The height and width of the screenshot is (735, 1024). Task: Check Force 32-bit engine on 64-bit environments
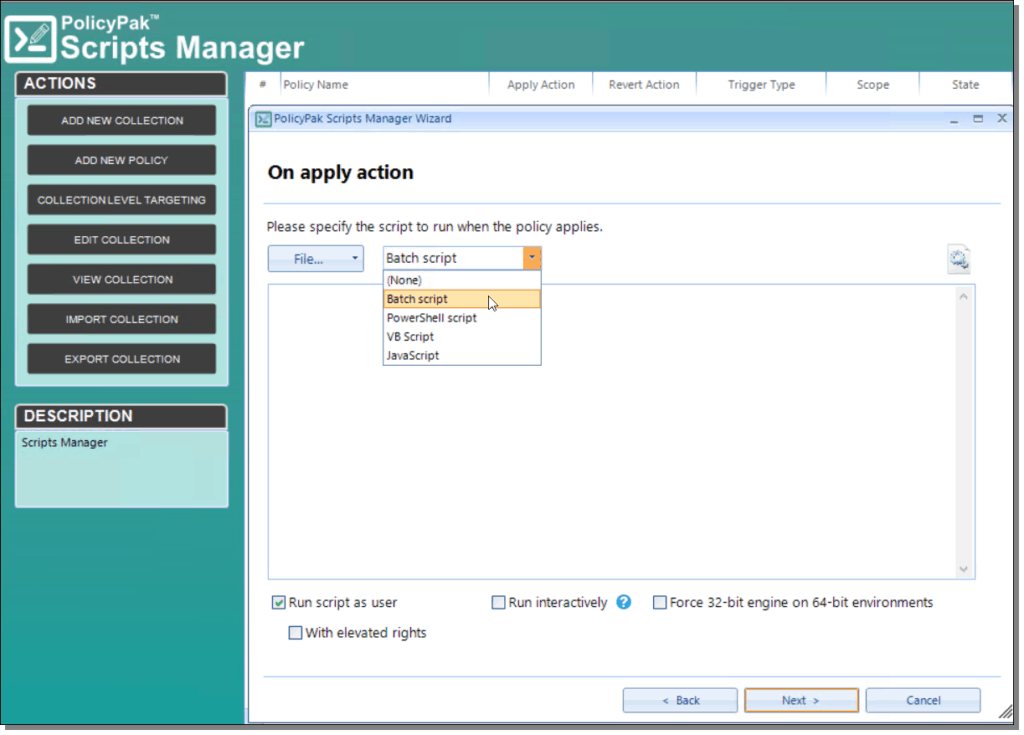point(660,602)
